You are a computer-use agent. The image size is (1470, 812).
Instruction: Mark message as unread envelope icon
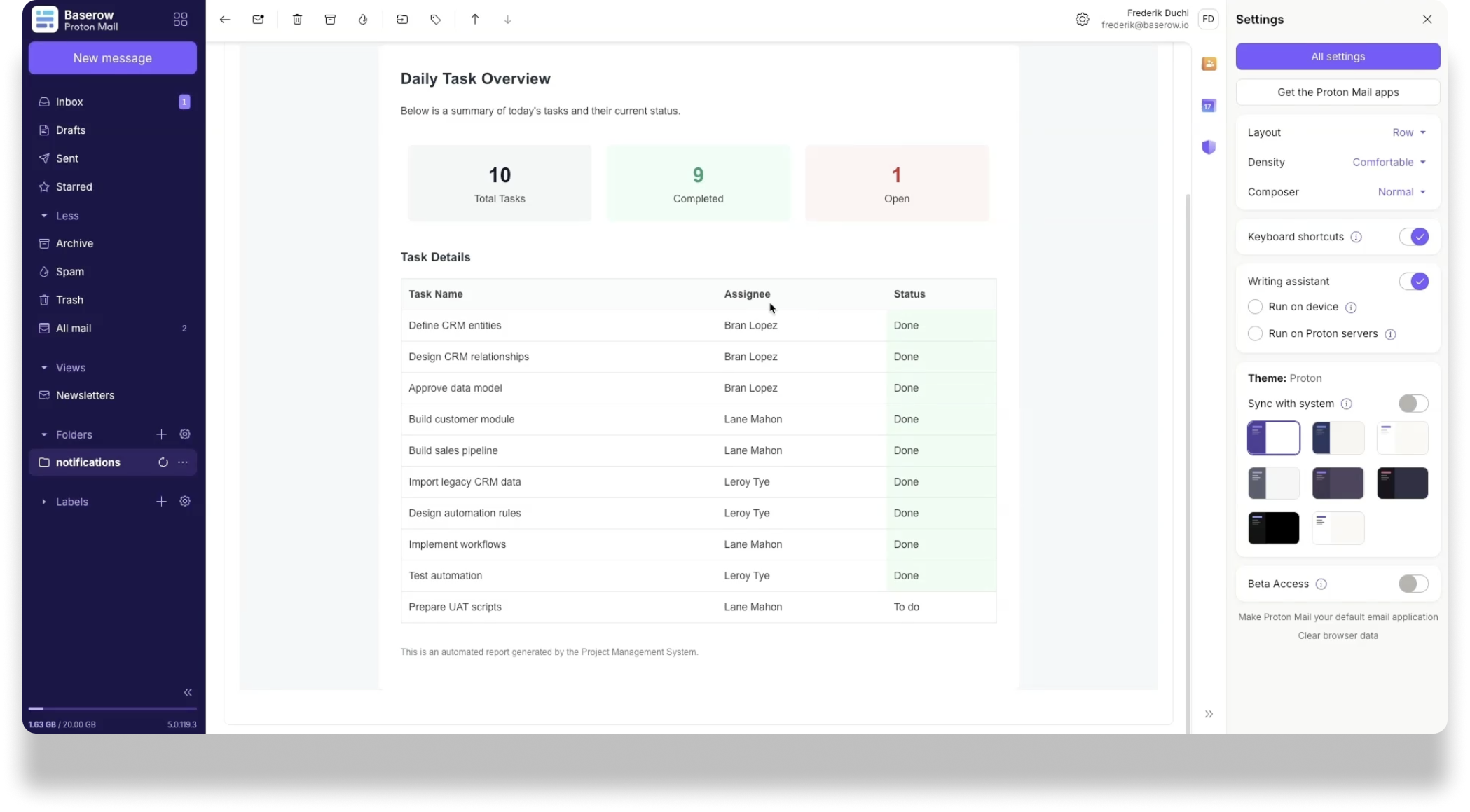point(259,20)
